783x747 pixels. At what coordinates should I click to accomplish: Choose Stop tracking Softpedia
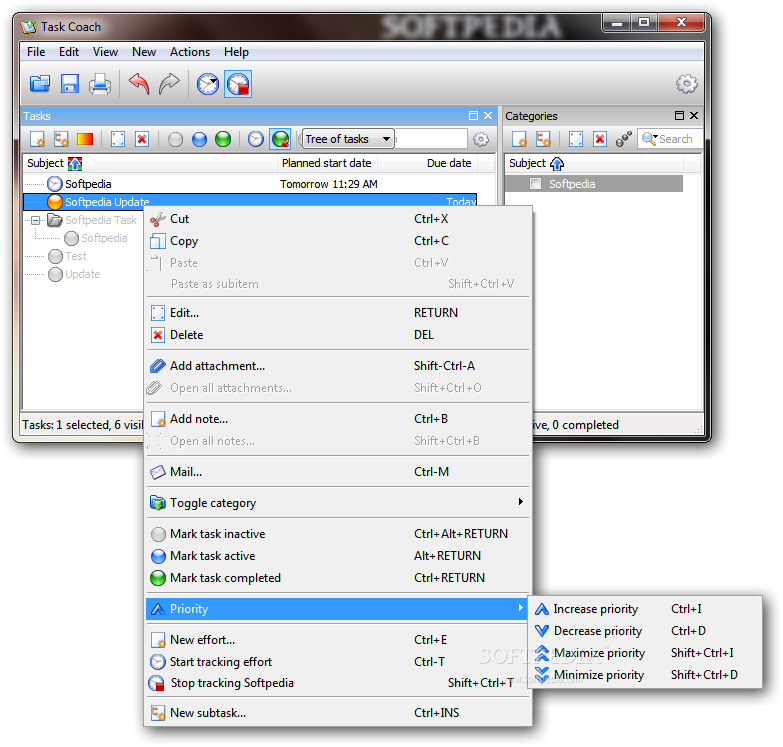(x=338, y=683)
